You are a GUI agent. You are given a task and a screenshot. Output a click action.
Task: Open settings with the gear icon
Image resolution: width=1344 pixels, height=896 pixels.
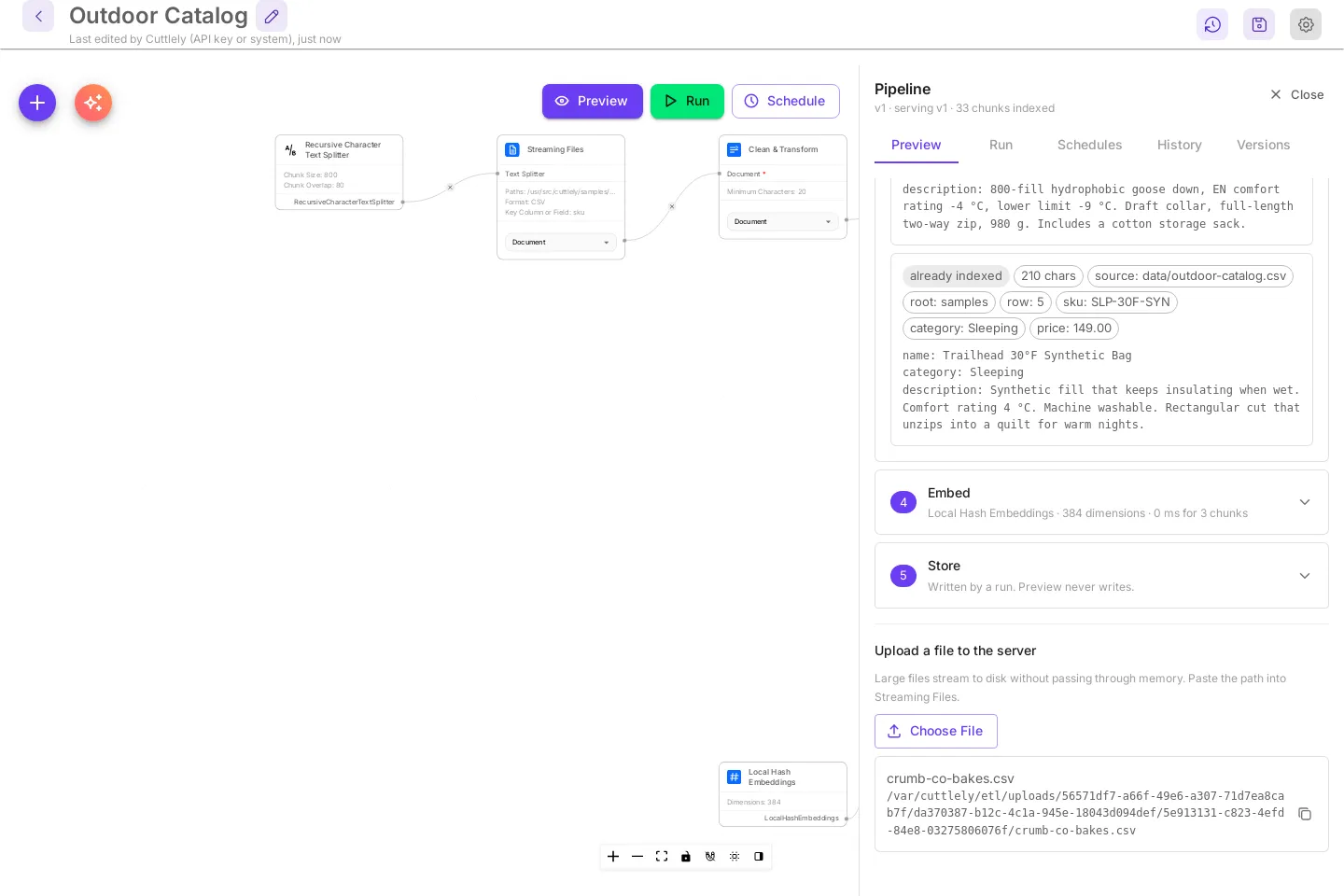(x=1306, y=24)
